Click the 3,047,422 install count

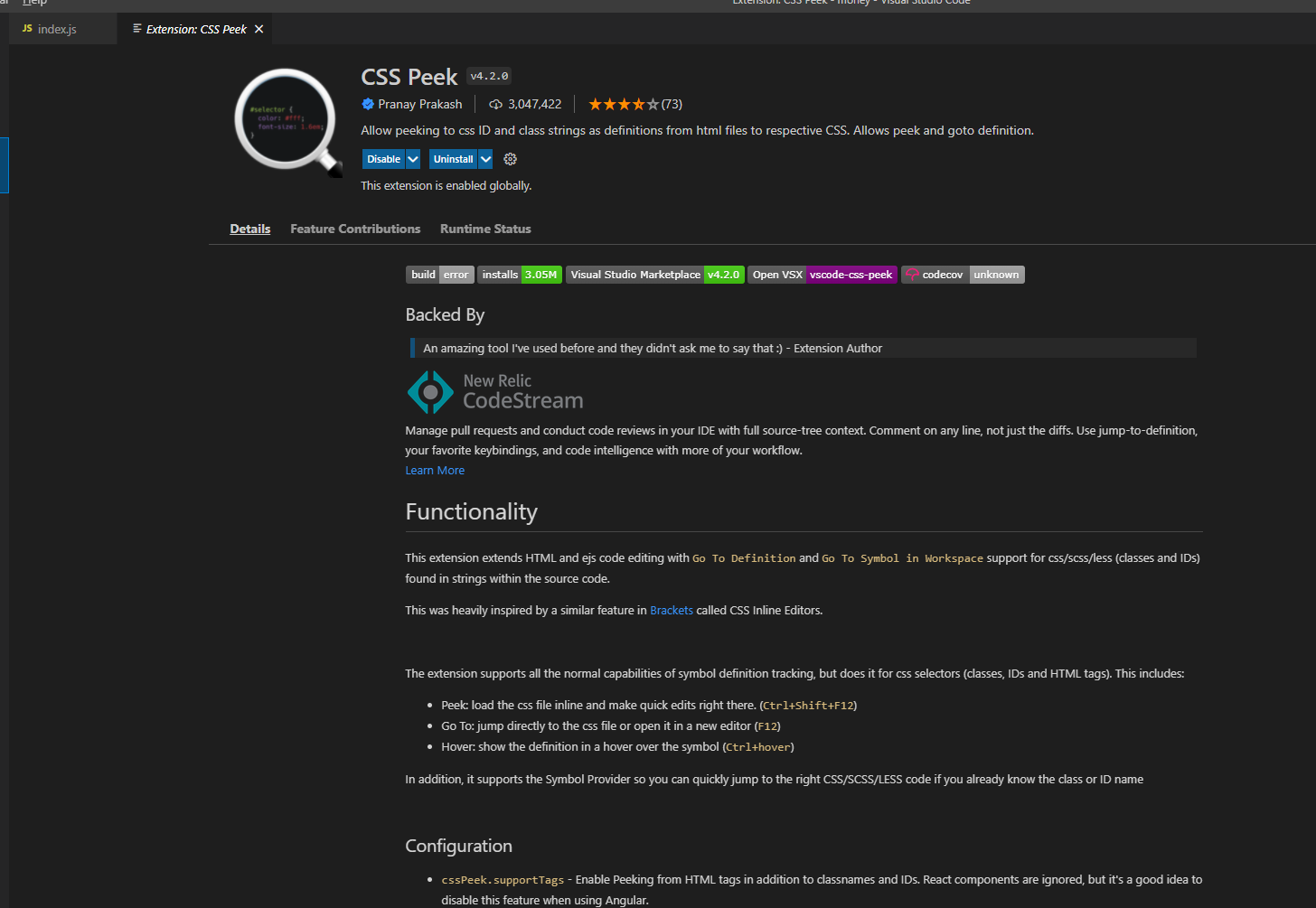(534, 104)
